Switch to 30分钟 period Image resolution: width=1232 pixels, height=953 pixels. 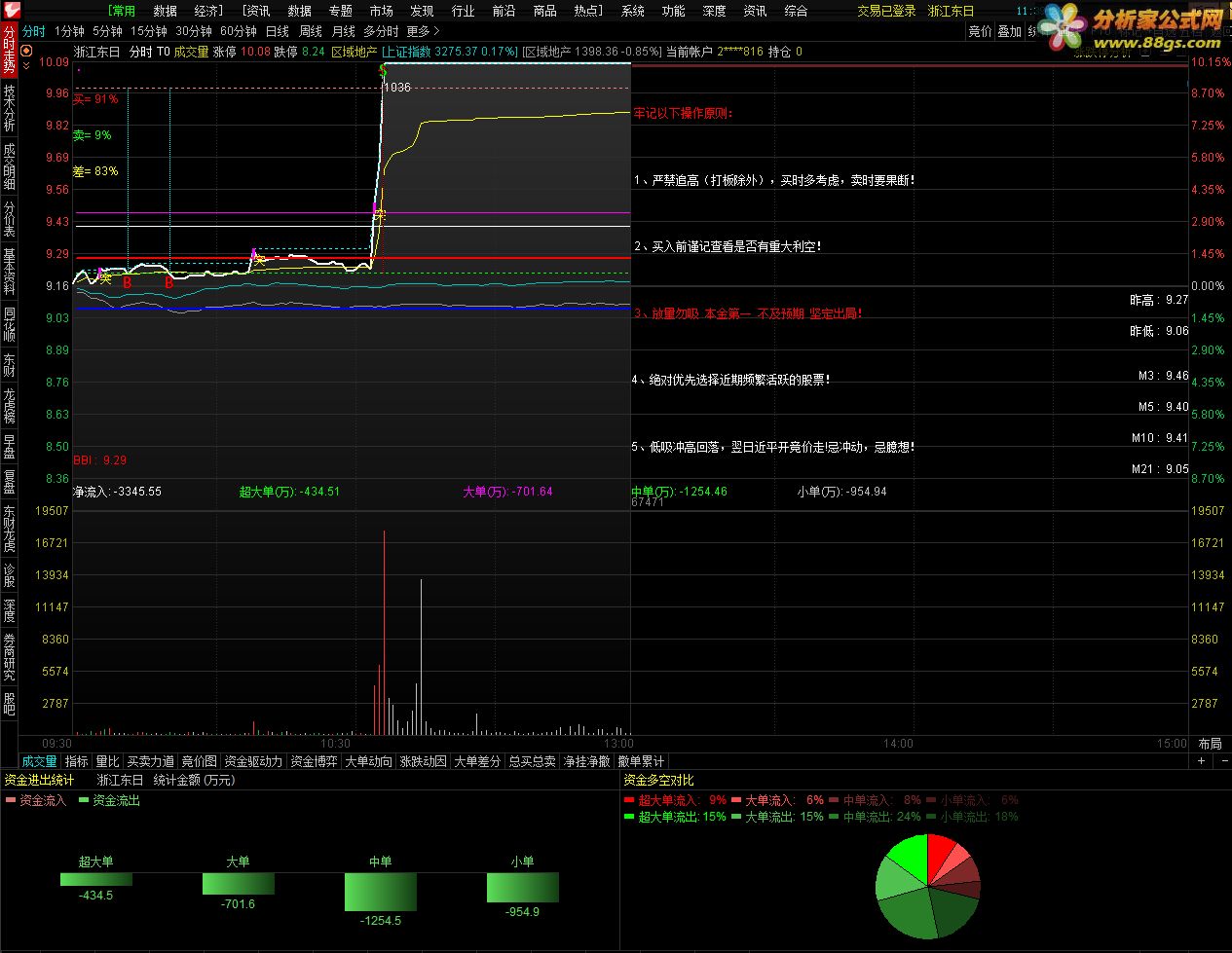pyautogui.click(x=194, y=31)
